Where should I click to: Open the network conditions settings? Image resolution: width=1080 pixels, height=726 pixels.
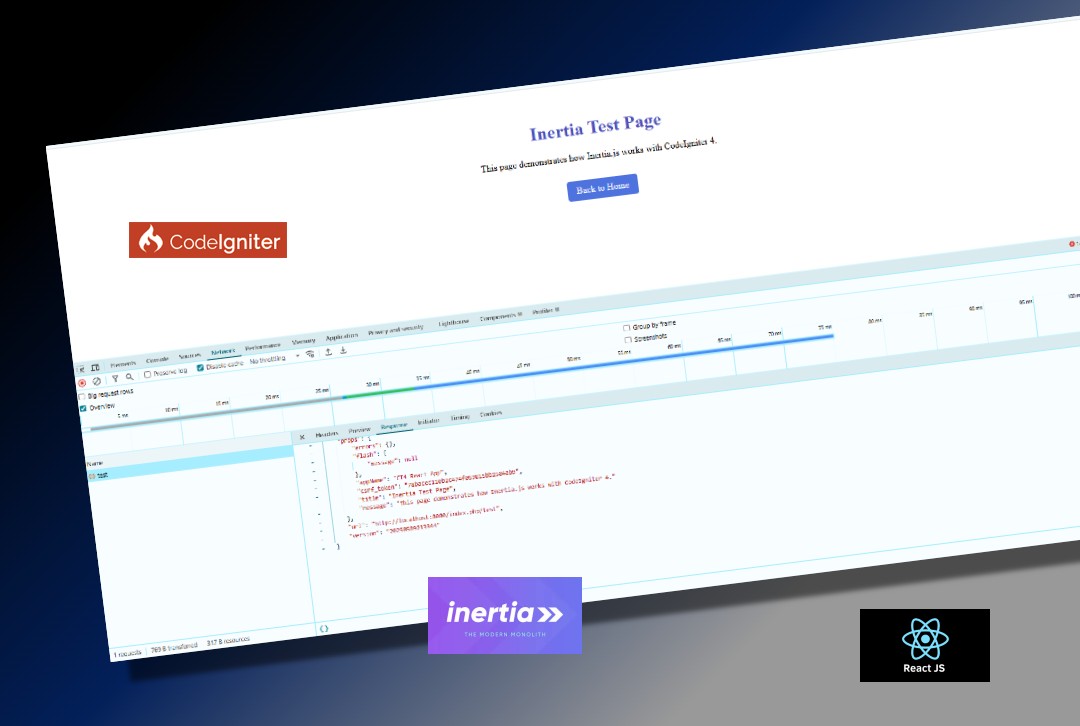pyautogui.click(x=311, y=353)
